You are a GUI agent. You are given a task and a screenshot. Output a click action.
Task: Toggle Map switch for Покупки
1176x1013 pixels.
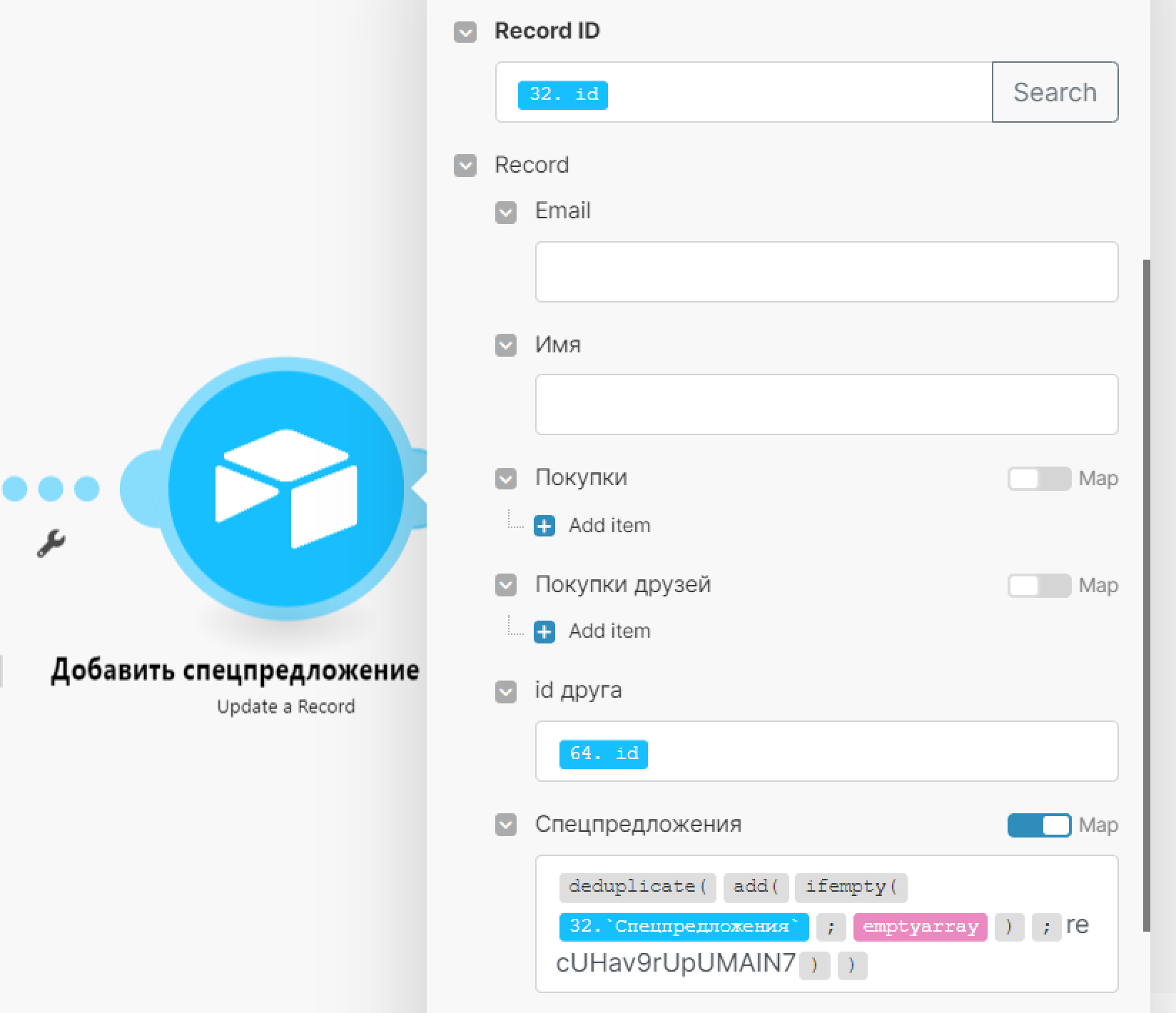click(x=1039, y=479)
